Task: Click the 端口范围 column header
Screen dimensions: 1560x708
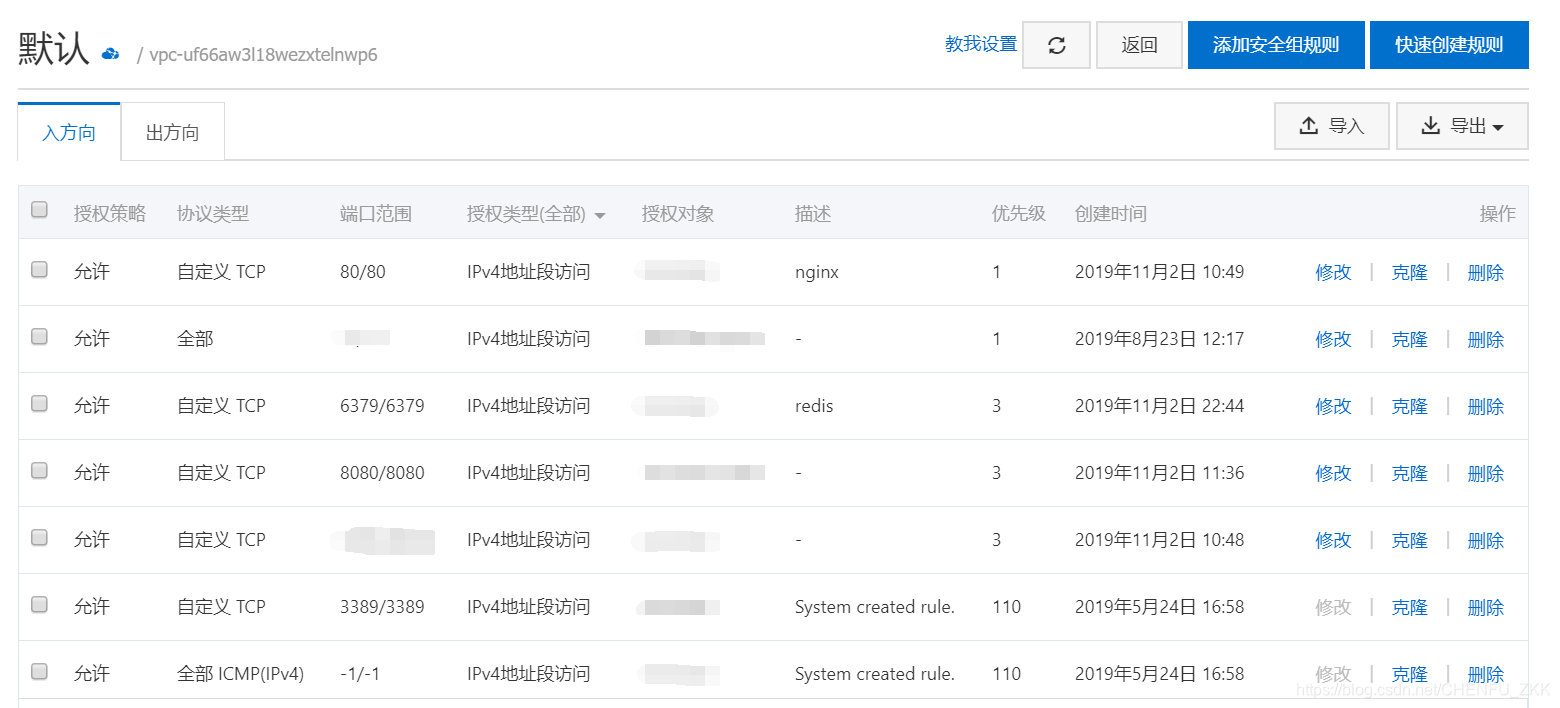Action: pos(376,214)
